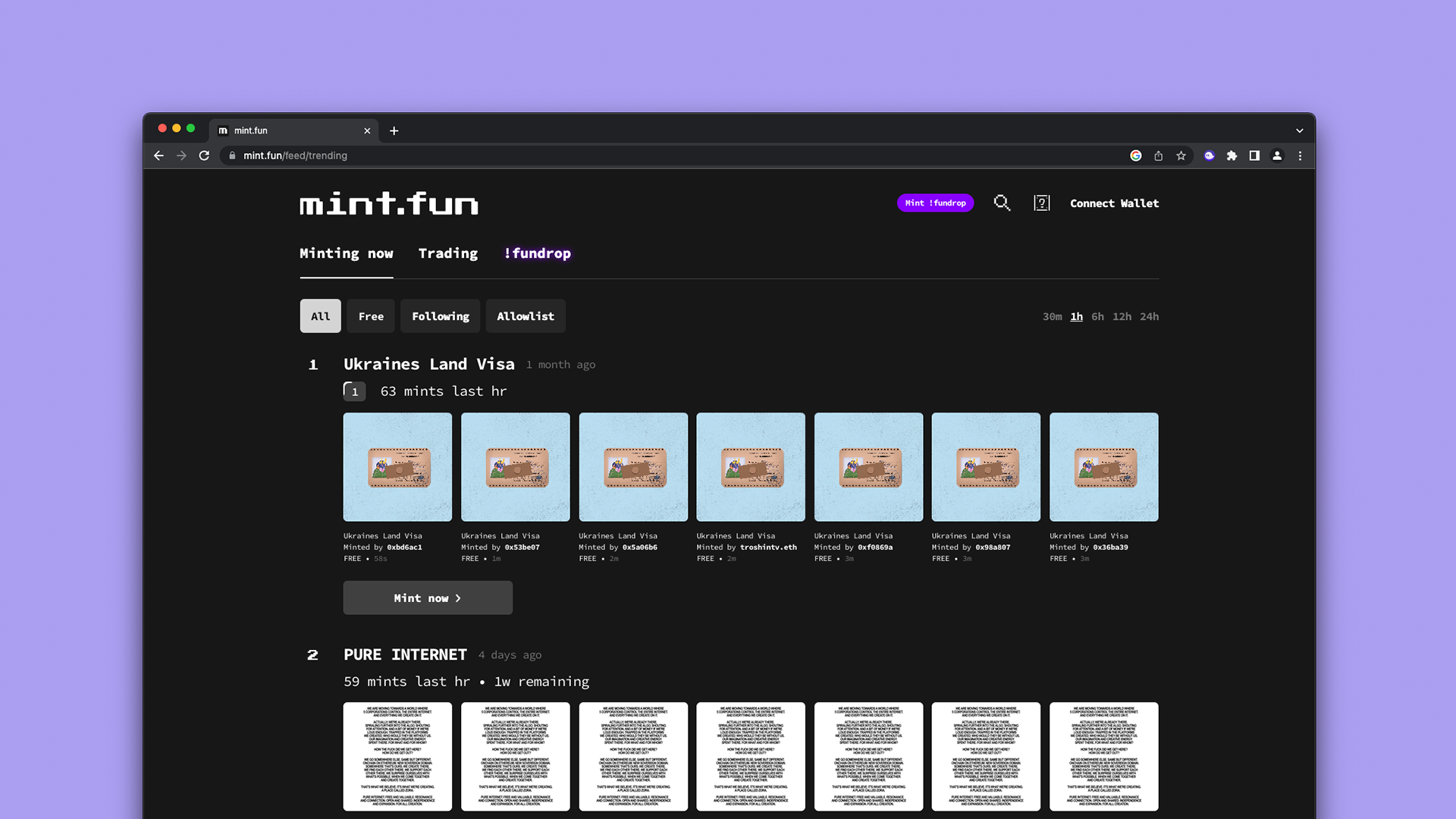Viewport: 1456px width, 819px height.
Task: Reload the page
Action: point(205,155)
